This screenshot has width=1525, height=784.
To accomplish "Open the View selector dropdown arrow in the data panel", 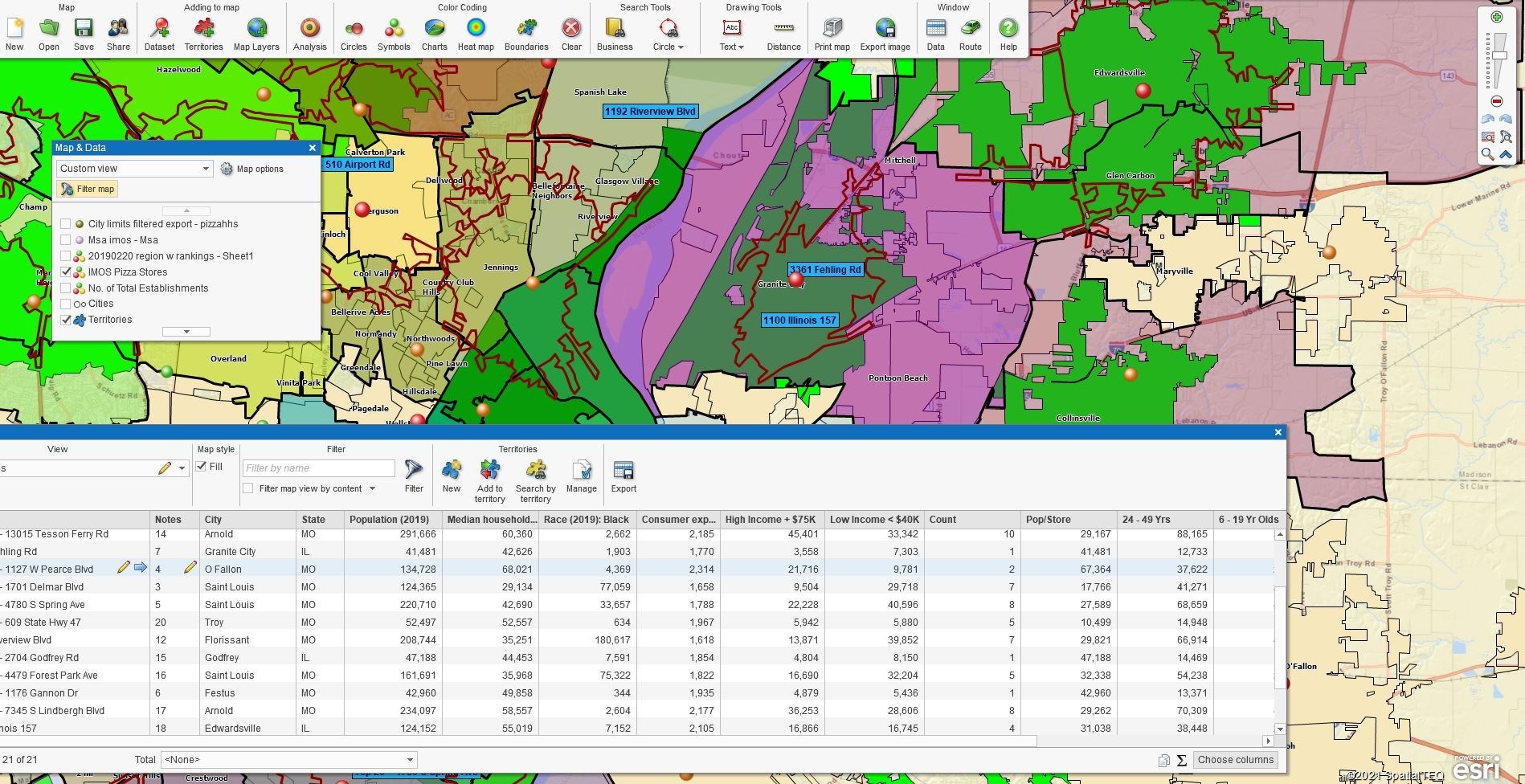I will [x=182, y=468].
